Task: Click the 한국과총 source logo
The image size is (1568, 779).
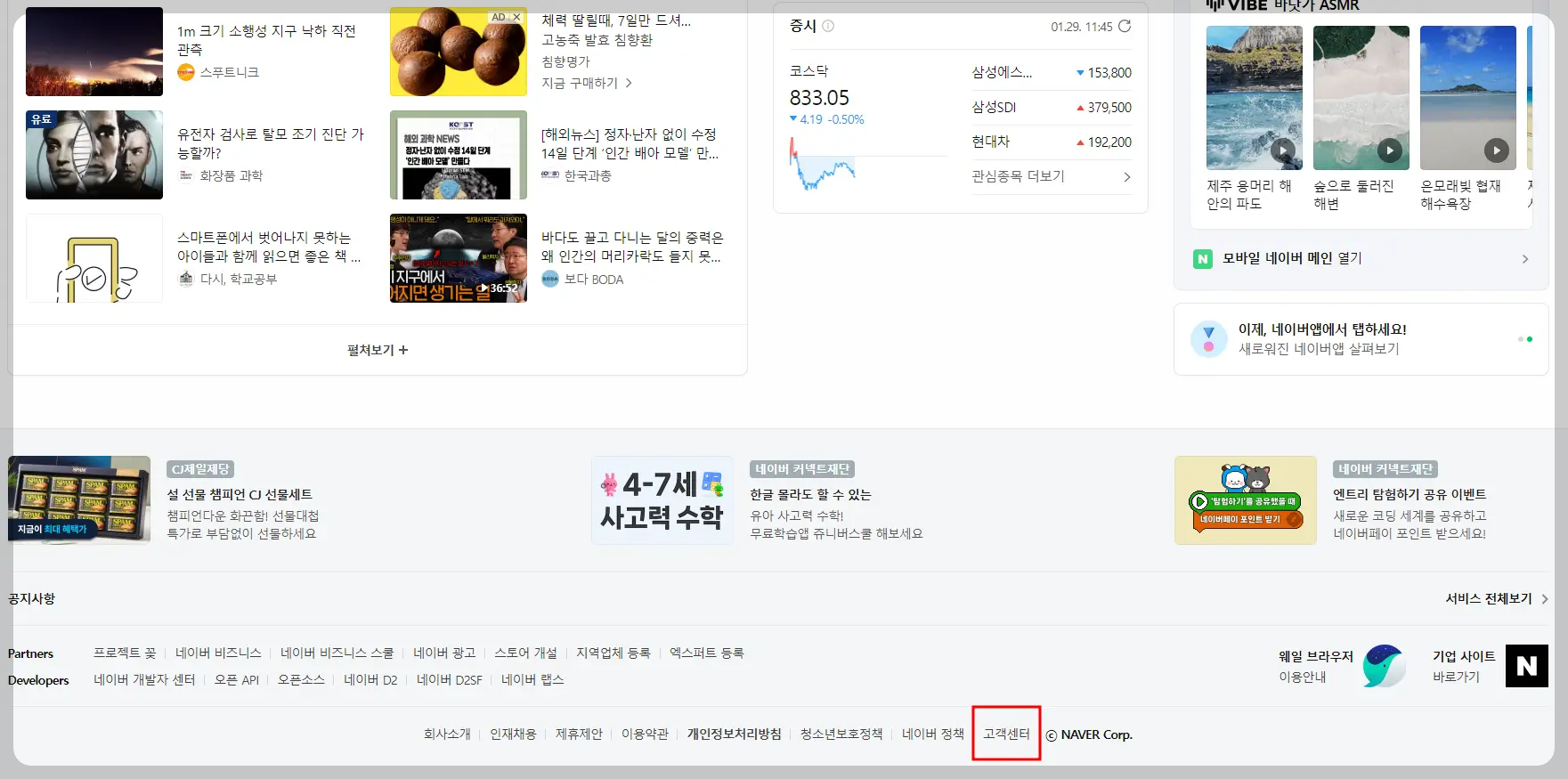Action: (550, 175)
